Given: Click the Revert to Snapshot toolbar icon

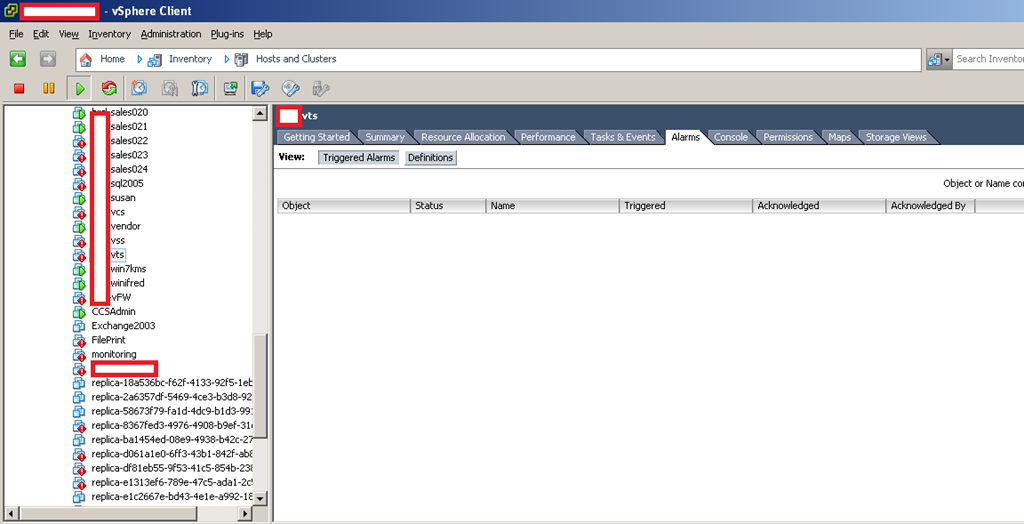Looking at the screenshot, I should pyautogui.click(x=170, y=88).
